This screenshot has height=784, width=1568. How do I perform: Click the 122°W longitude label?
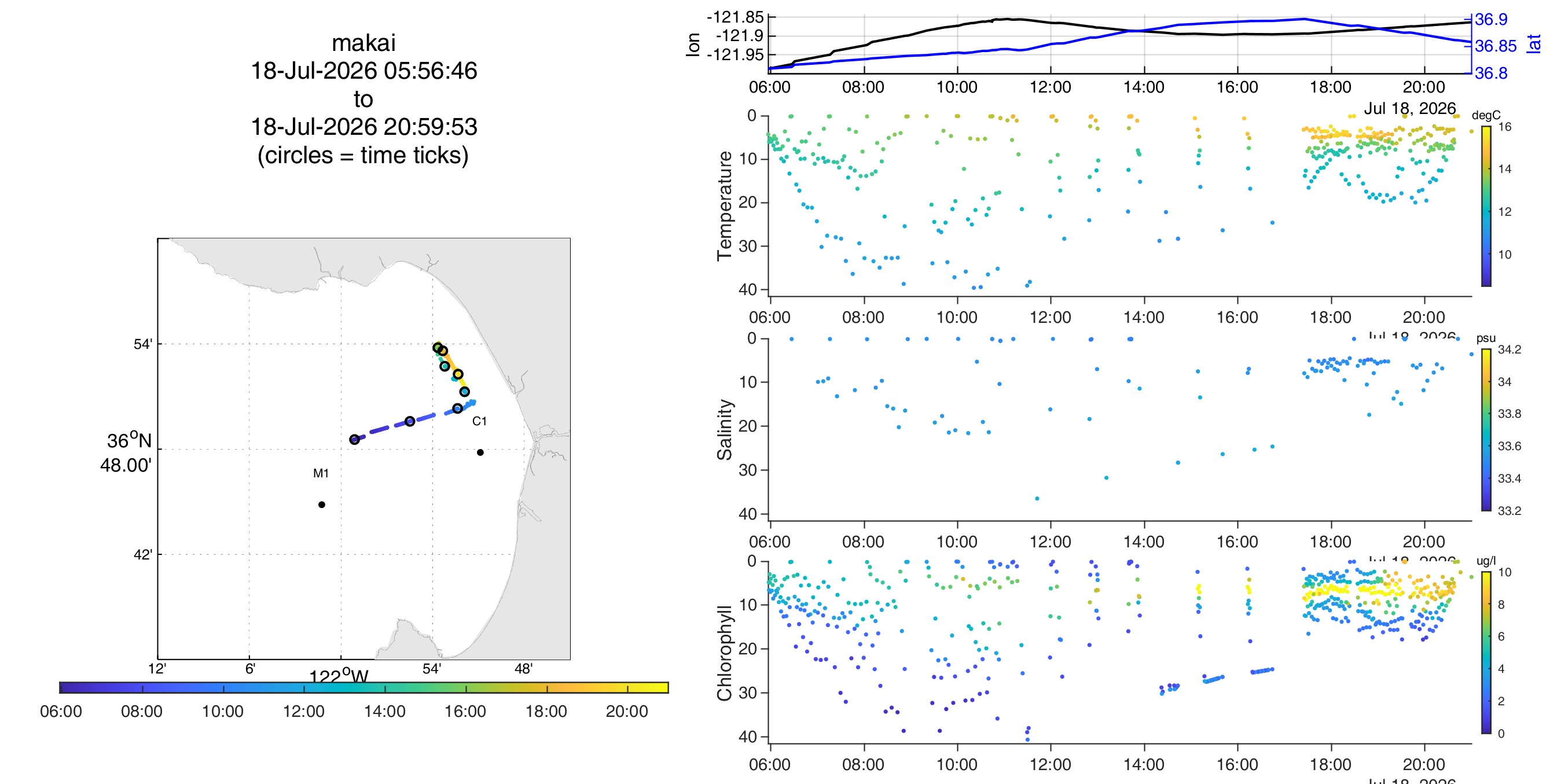pyautogui.click(x=339, y=676)
